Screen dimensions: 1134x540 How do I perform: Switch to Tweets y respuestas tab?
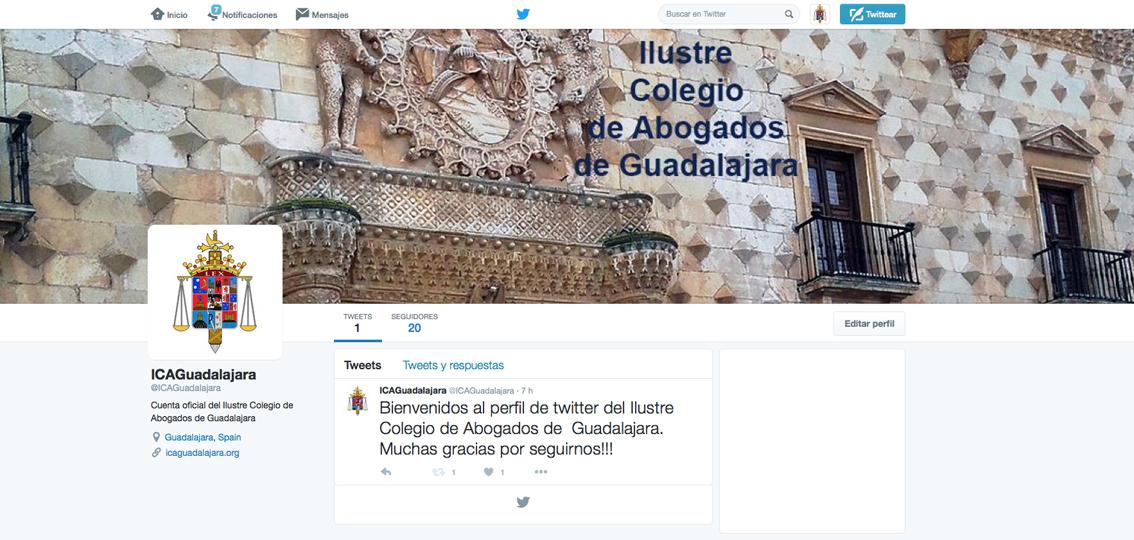pyautogui.click(x=453, y=365)
